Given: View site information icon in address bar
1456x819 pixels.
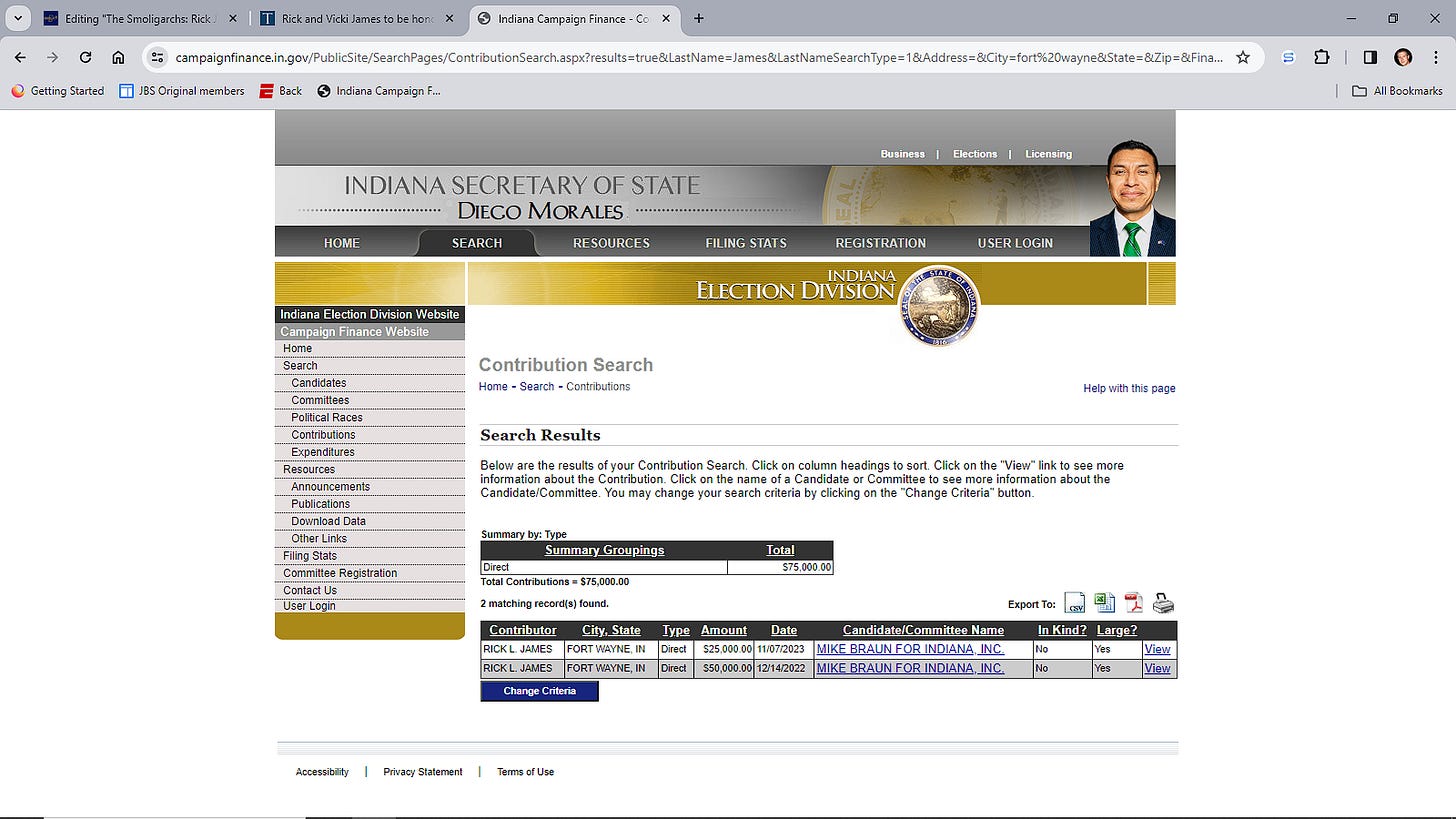Looking at the screenshot, I should tap(157, 57).
